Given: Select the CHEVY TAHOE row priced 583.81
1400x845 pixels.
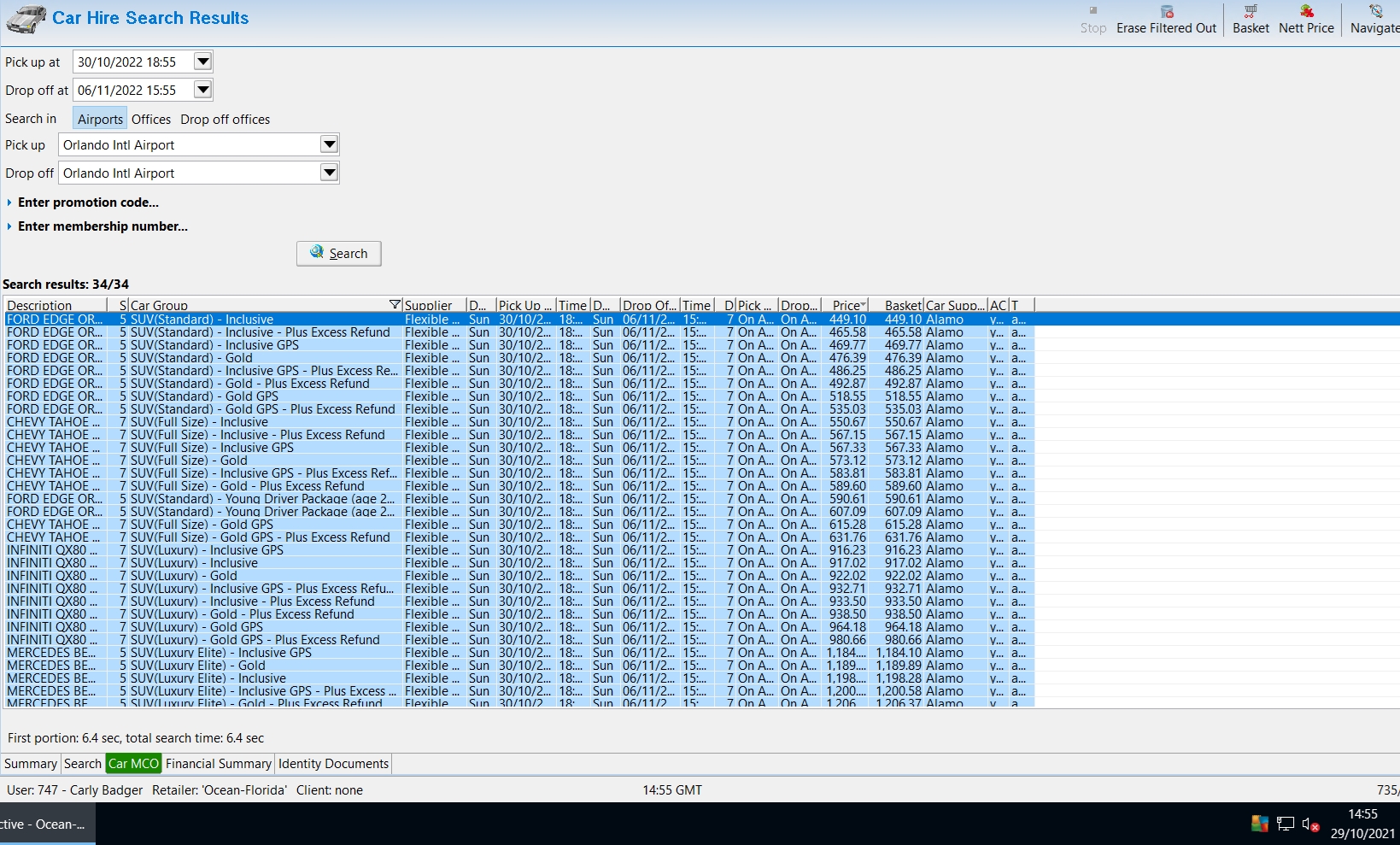Looking at the screenshot, I should pyautogui.click(x=519, y=473).
